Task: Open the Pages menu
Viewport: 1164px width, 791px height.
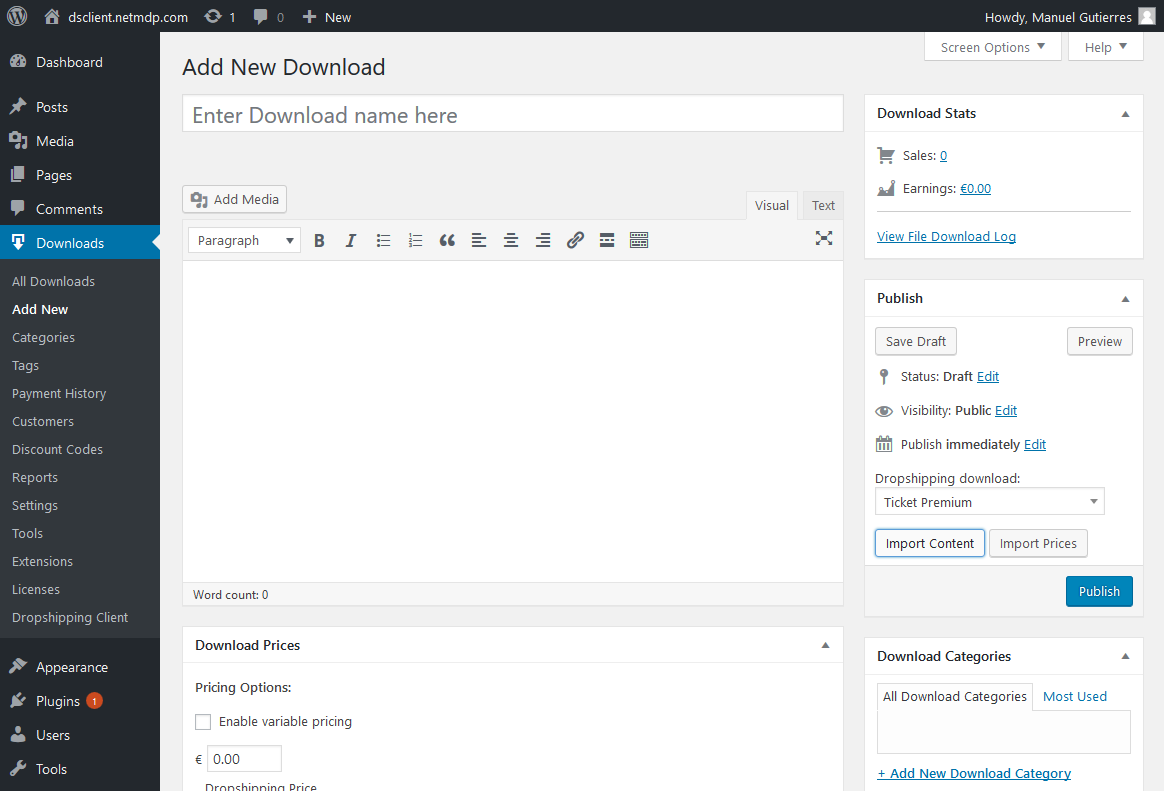Action: [53, 175]
